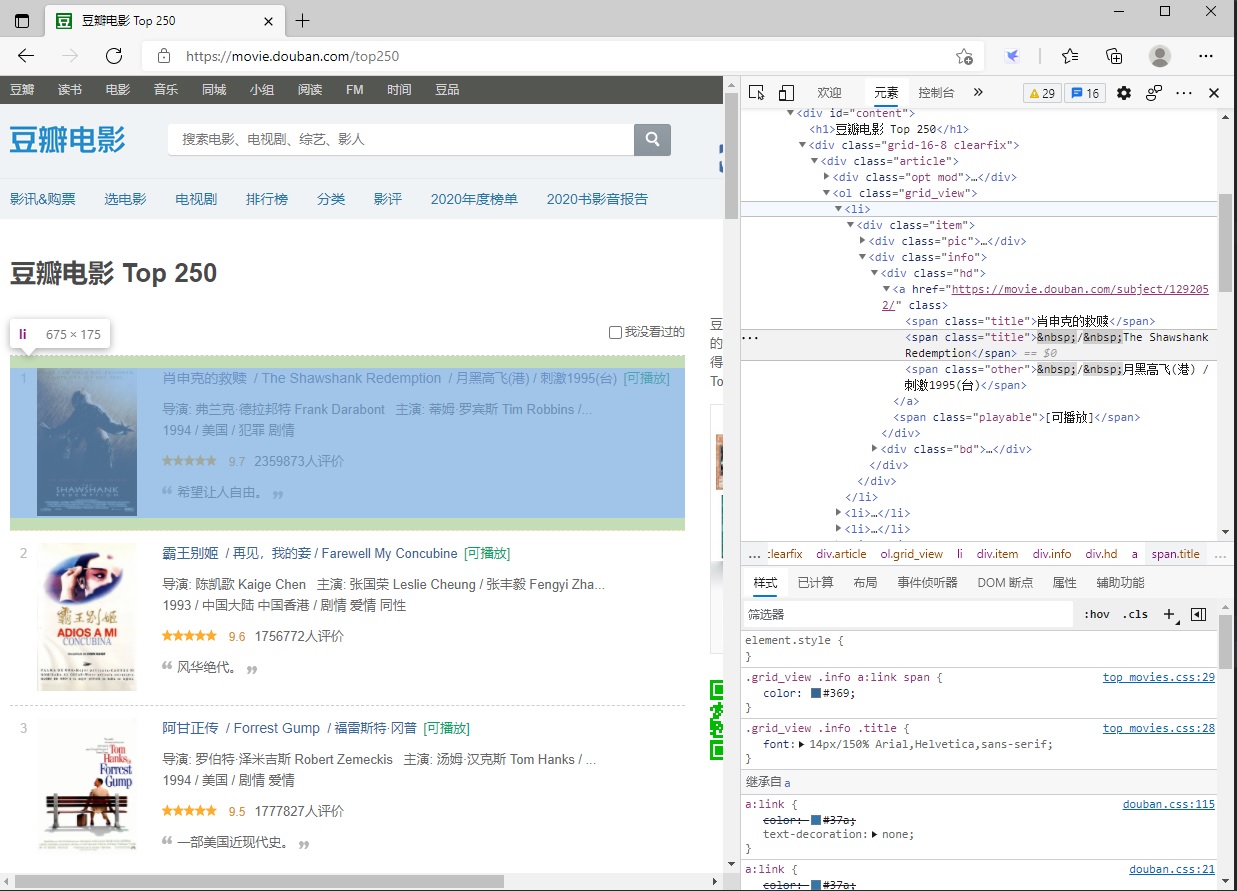Collapse the div class="grid-16-8 clearfix" node
The height and width of the screenshot is (891, 1237).
click(802, 145)
